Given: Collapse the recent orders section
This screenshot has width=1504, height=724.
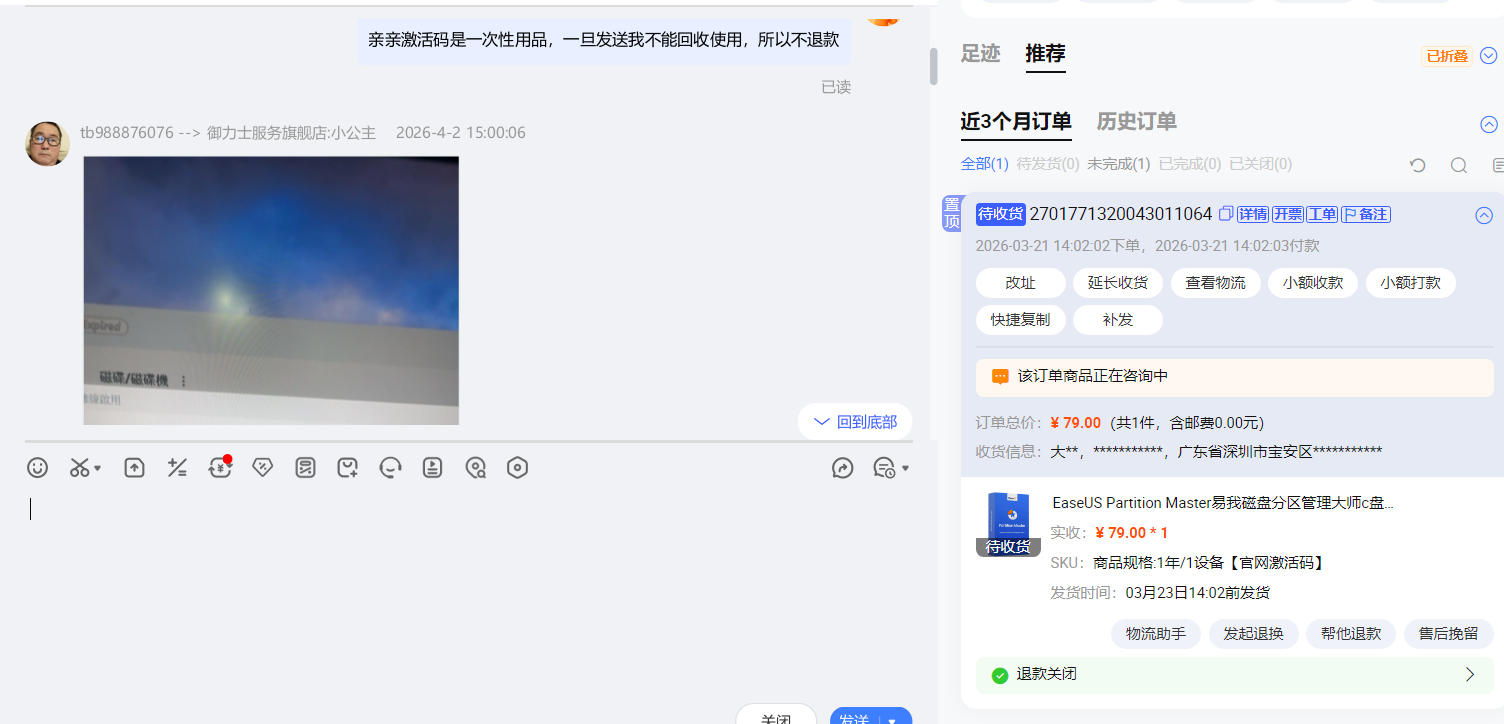Looking at the screenshot, I should click(1488, 125).
